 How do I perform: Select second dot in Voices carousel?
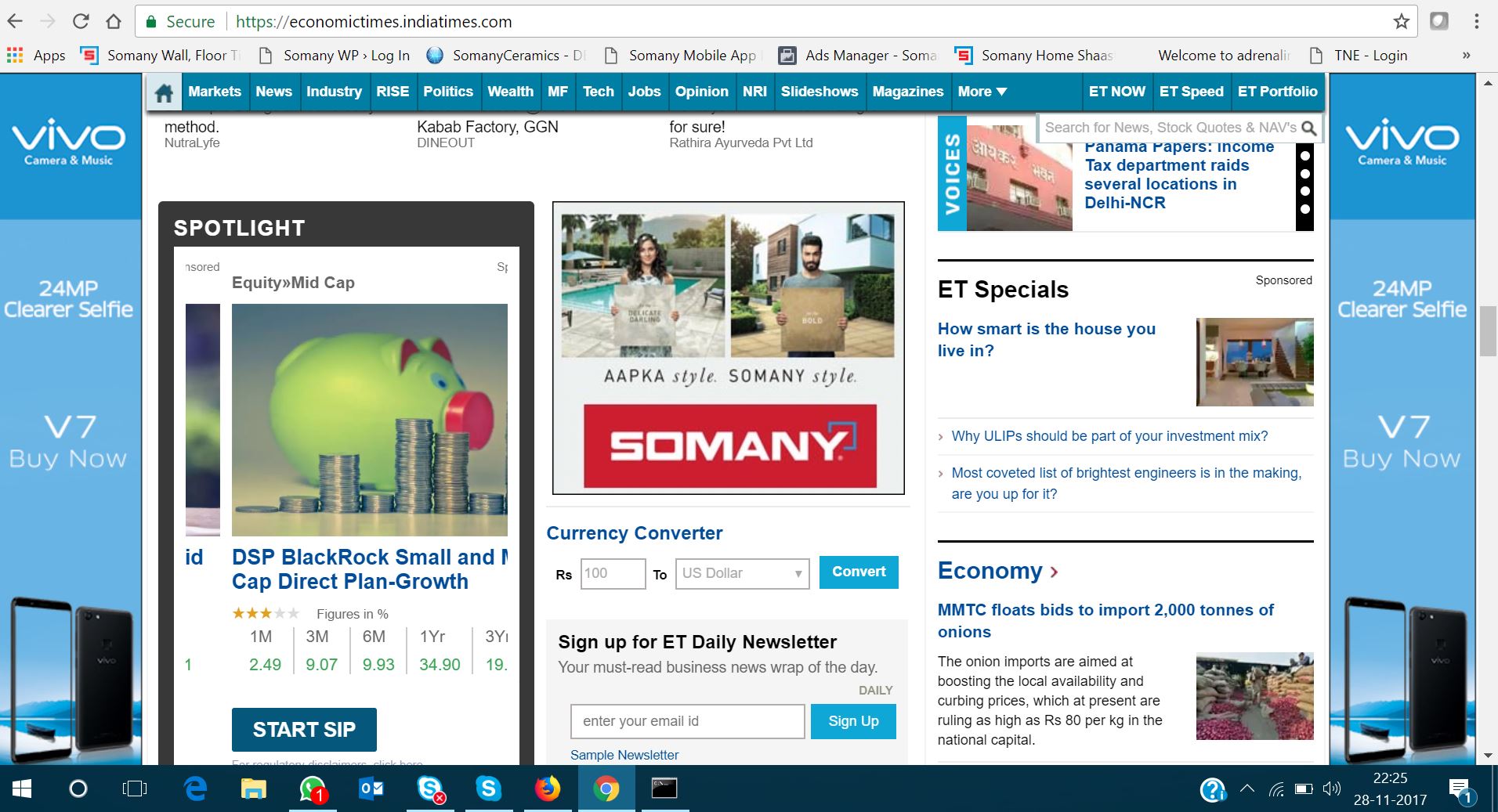pos(1304,174)
